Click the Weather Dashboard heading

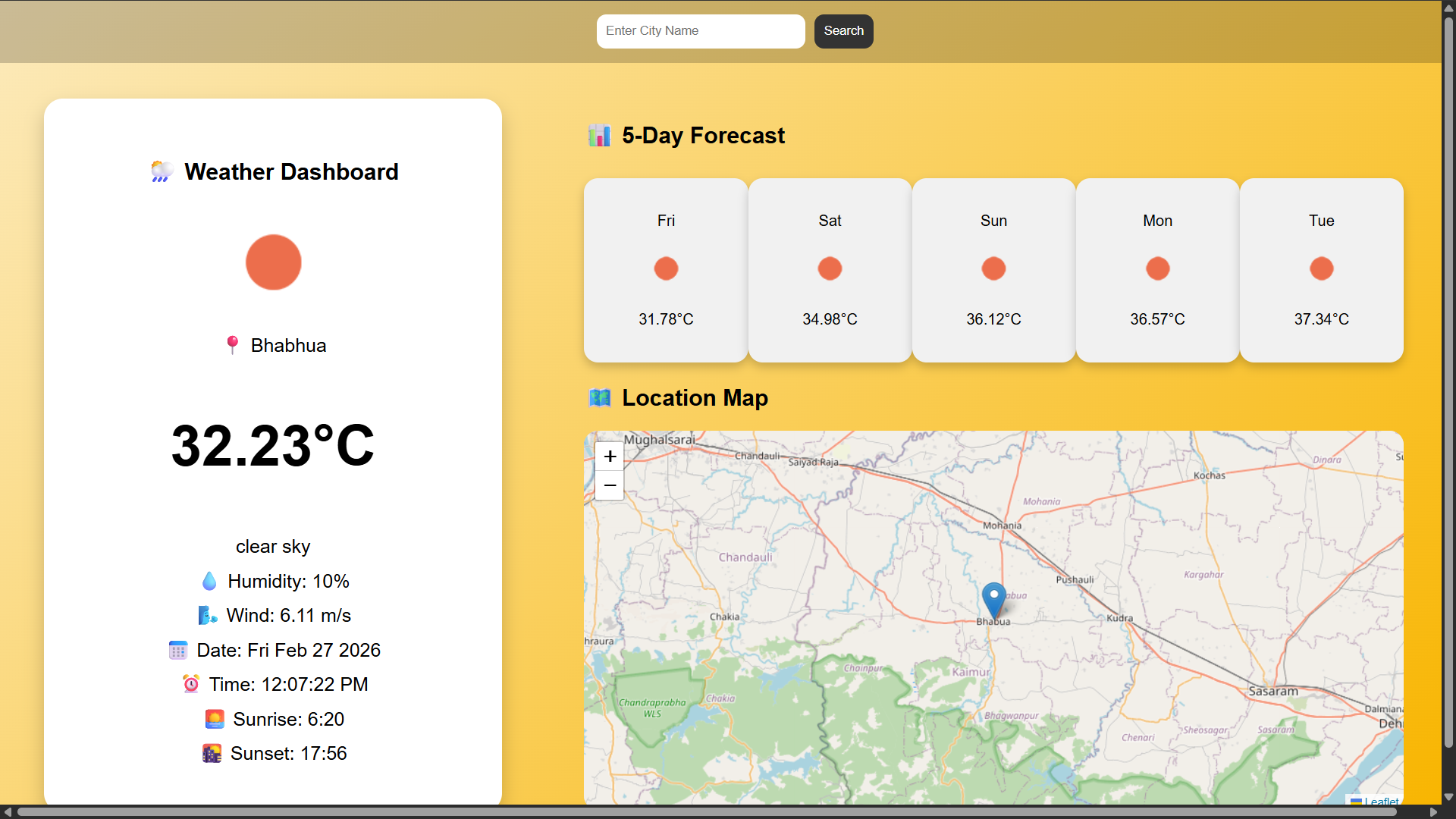click(291, 172)
